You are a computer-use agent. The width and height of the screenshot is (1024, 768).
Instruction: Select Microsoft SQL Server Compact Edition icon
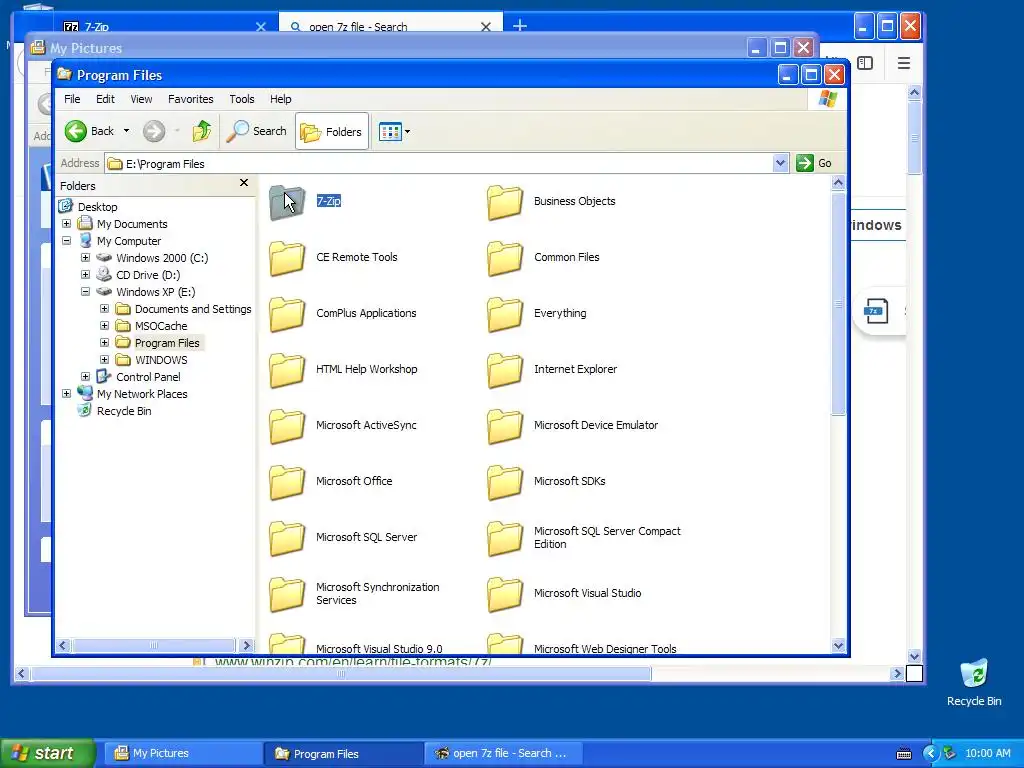click(x=505, y=539)
